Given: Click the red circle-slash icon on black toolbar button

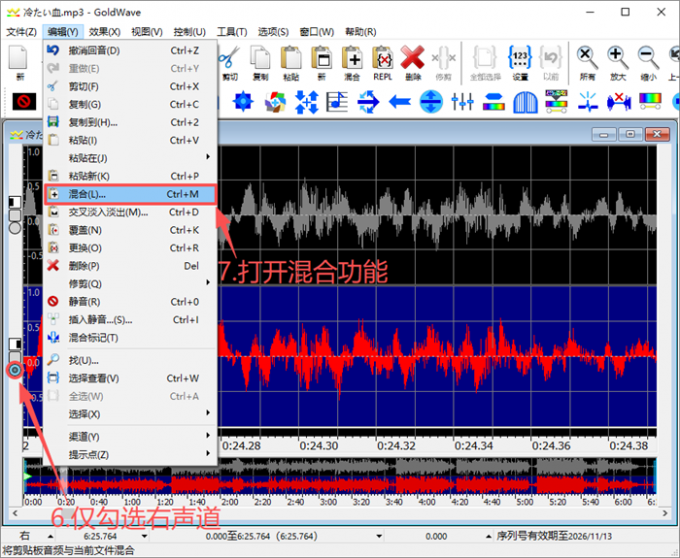Looking at the screenshot, I should tap(24, 101).
